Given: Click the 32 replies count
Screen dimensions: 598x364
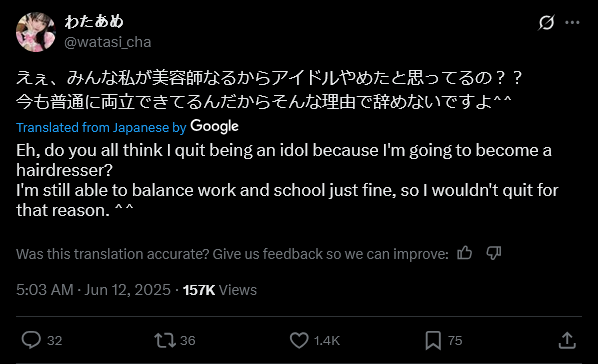Looking at the screenshot, I should point(55,340).
